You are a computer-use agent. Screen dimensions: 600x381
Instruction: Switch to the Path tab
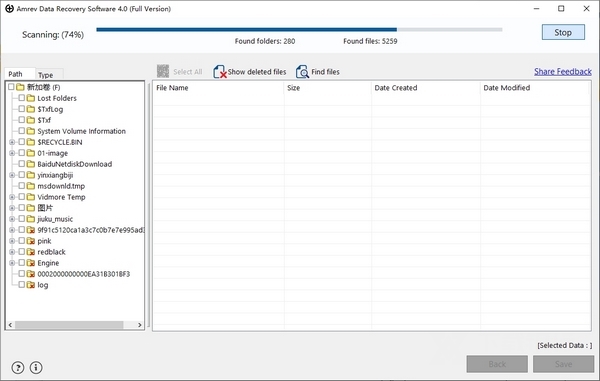click(x=20, y=74)
